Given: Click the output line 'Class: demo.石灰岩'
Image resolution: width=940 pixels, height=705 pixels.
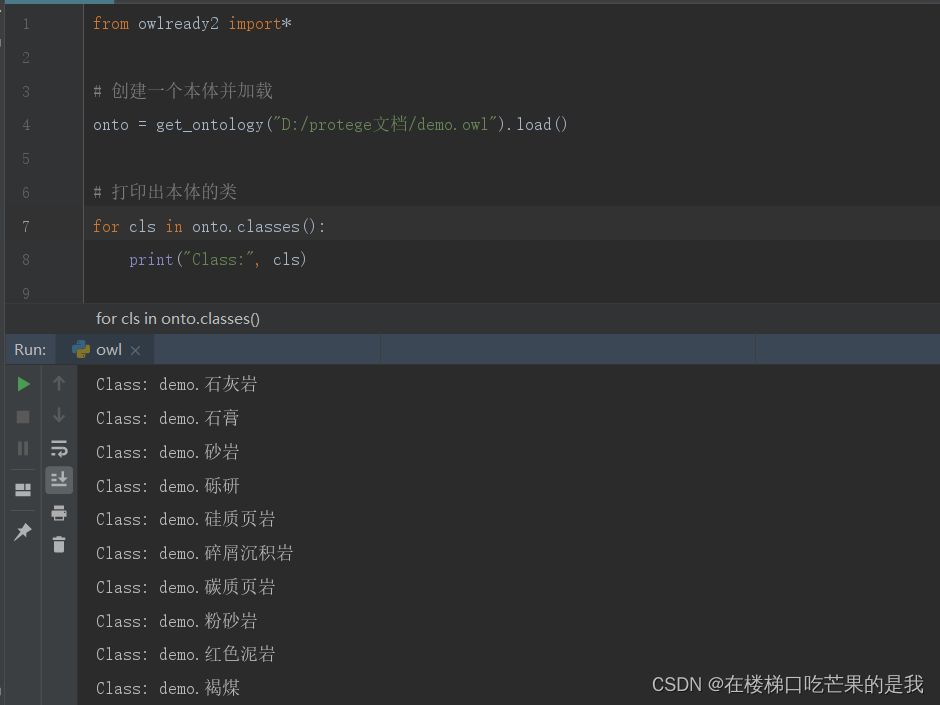Looking at the screenshot, I should tap(175, 384).
